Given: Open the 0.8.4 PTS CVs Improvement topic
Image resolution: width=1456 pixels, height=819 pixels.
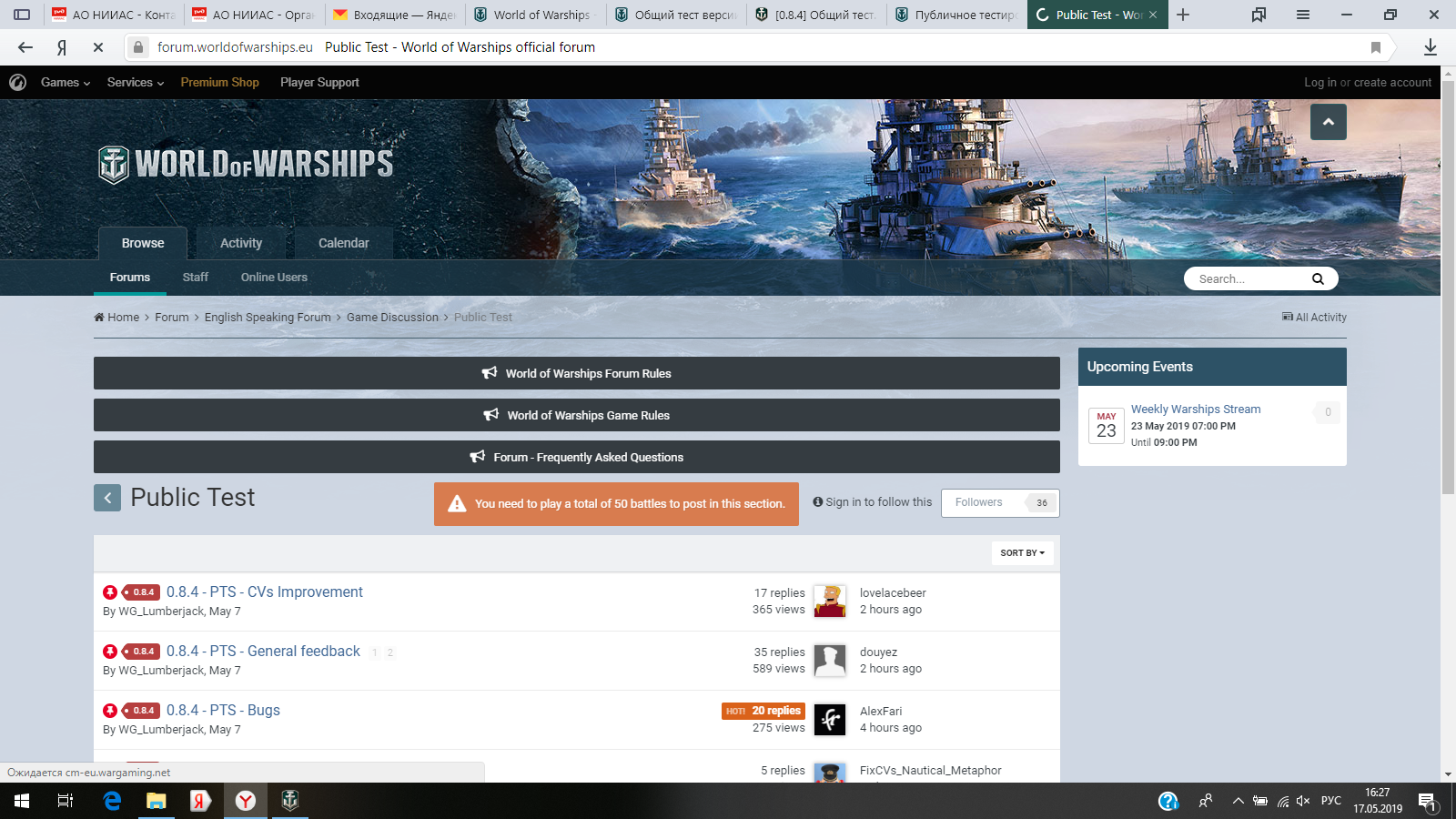Looking at the screenshot, I should (265, 591).
